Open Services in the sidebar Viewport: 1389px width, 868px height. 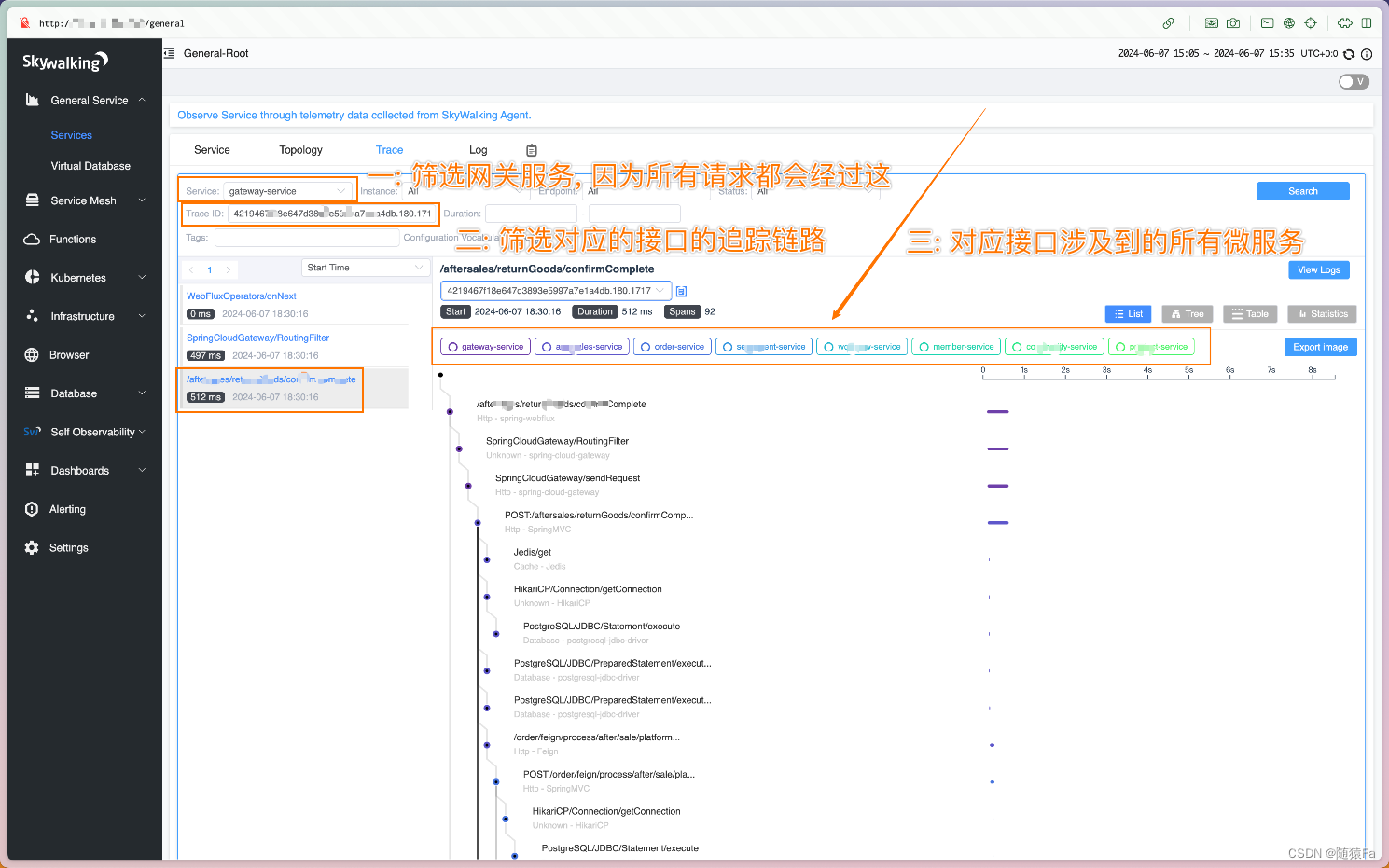point(71,135)
